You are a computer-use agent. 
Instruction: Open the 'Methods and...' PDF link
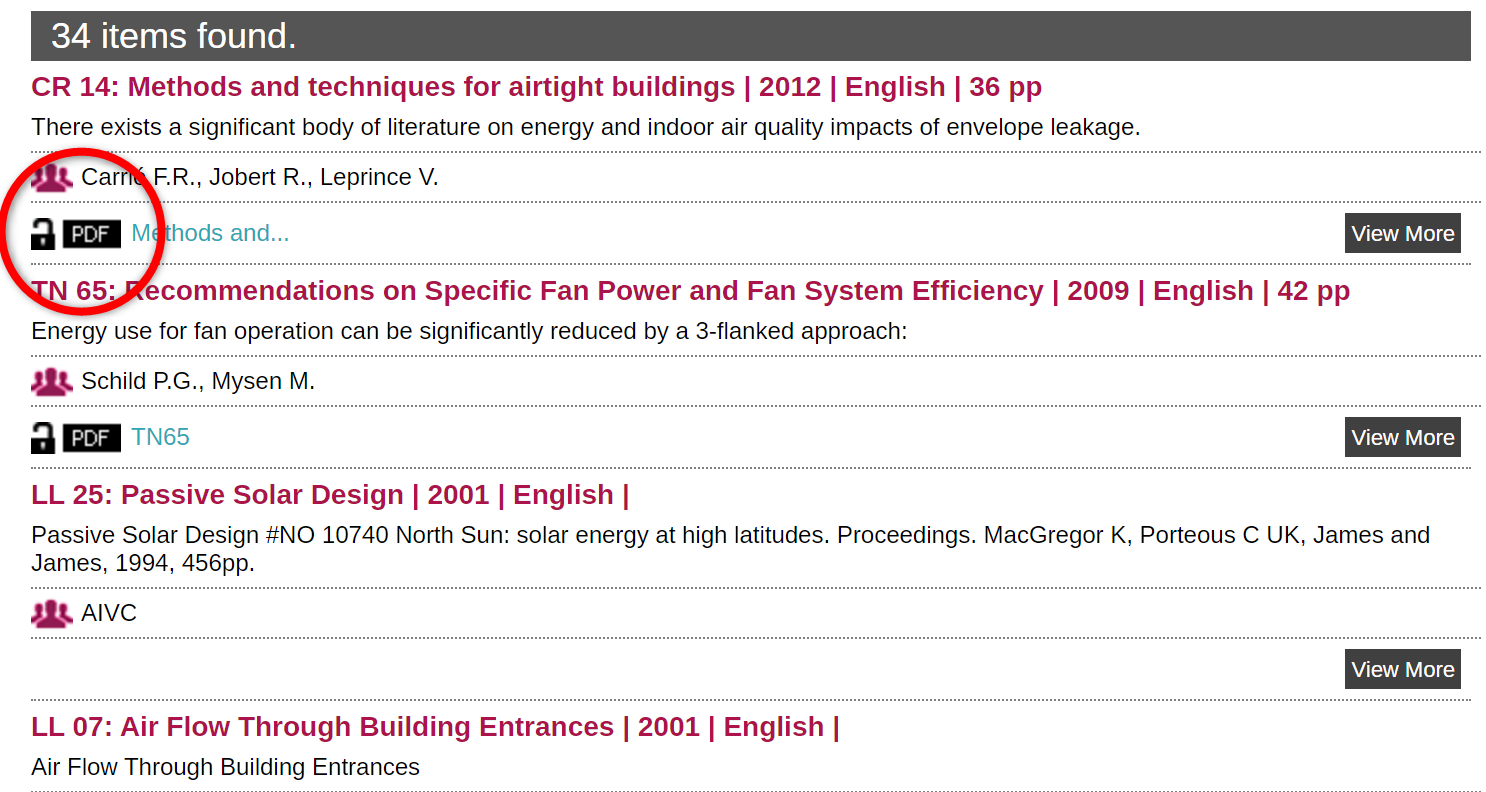210,233
